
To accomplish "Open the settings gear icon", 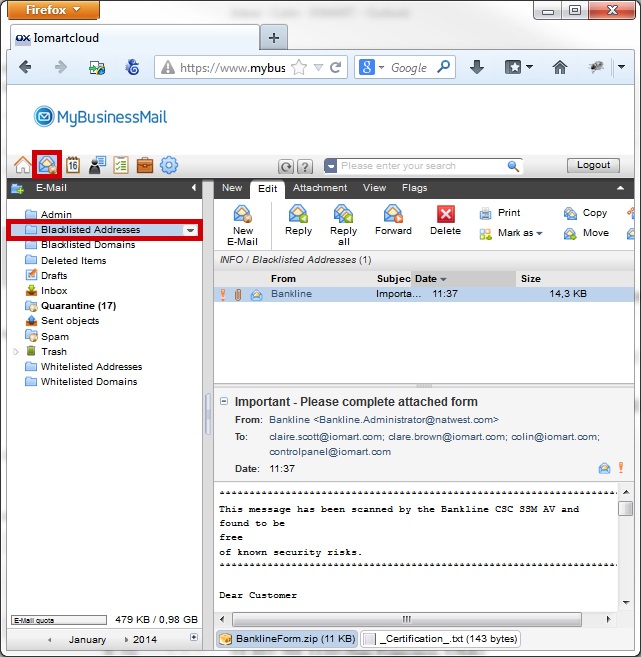I will point(169,166).
